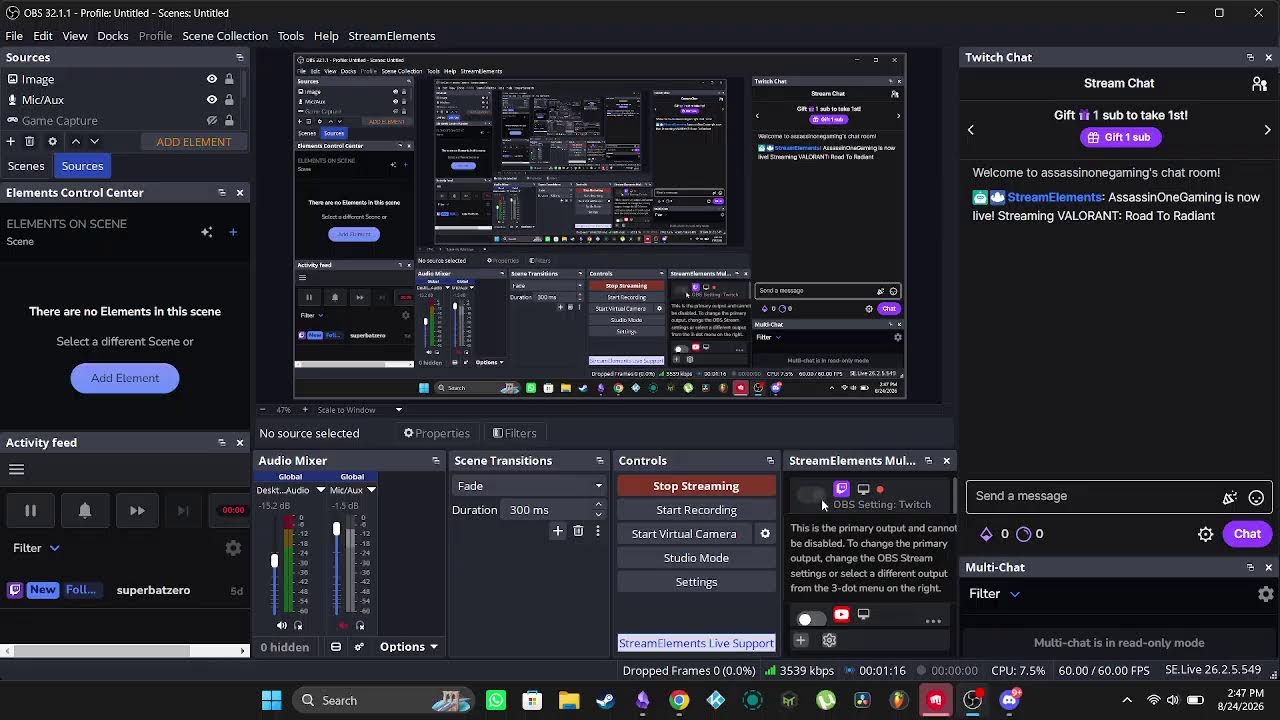Open the StreamElements menu
1280x720 pixels.
[392, 36]
